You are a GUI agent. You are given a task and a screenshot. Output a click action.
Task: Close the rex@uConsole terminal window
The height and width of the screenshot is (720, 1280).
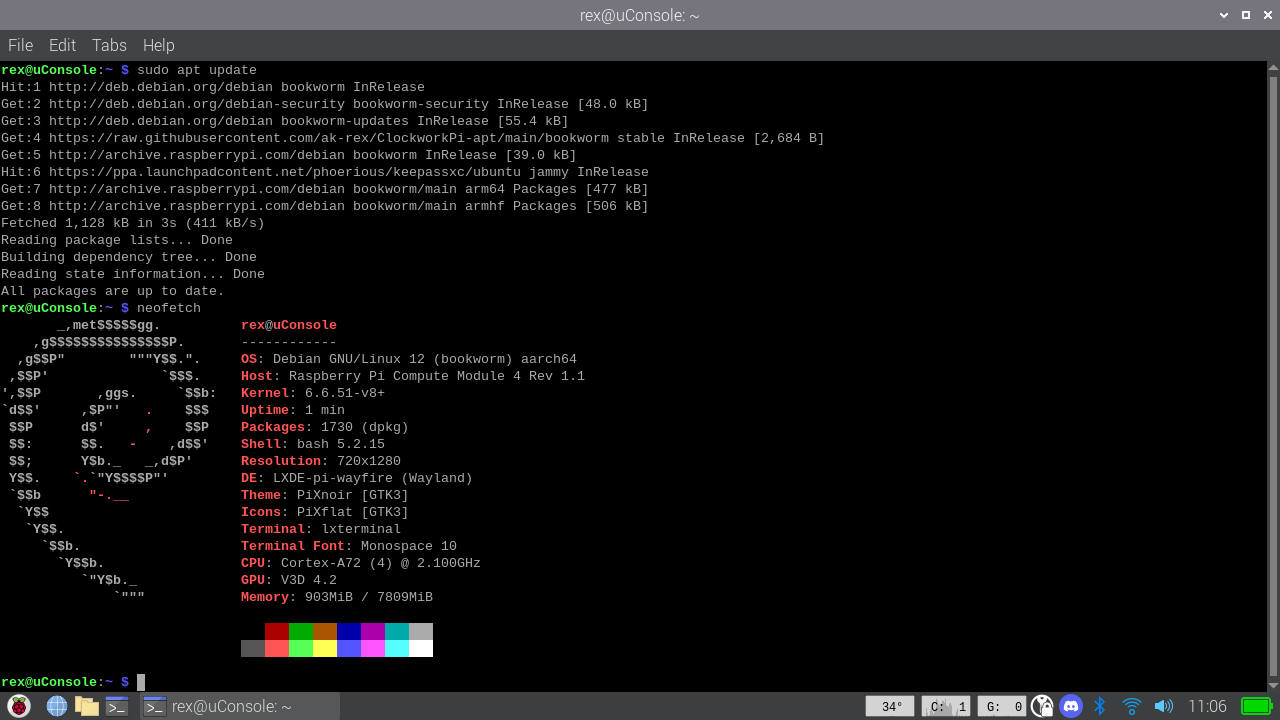point(1267,15)
